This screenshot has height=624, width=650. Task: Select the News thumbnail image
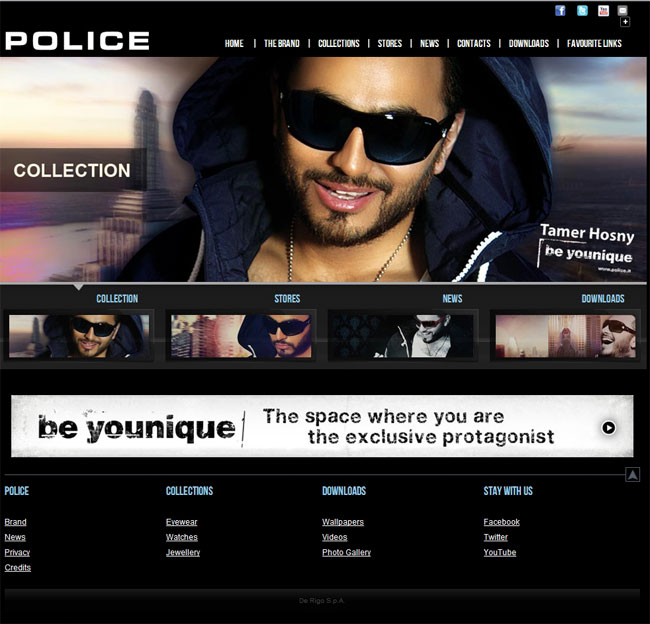(x=402, y=336)
